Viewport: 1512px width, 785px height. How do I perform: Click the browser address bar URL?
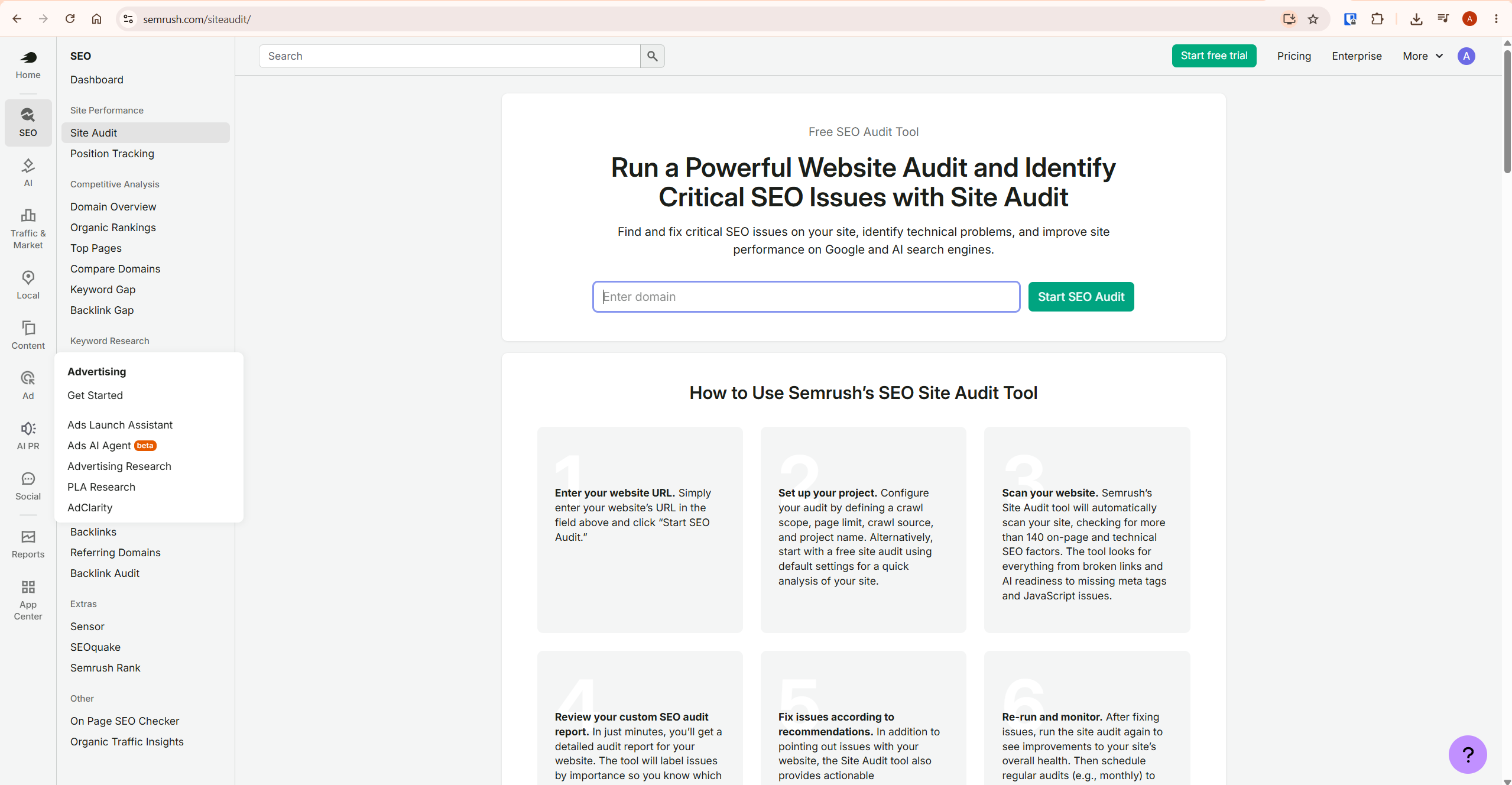click(197, 20)
